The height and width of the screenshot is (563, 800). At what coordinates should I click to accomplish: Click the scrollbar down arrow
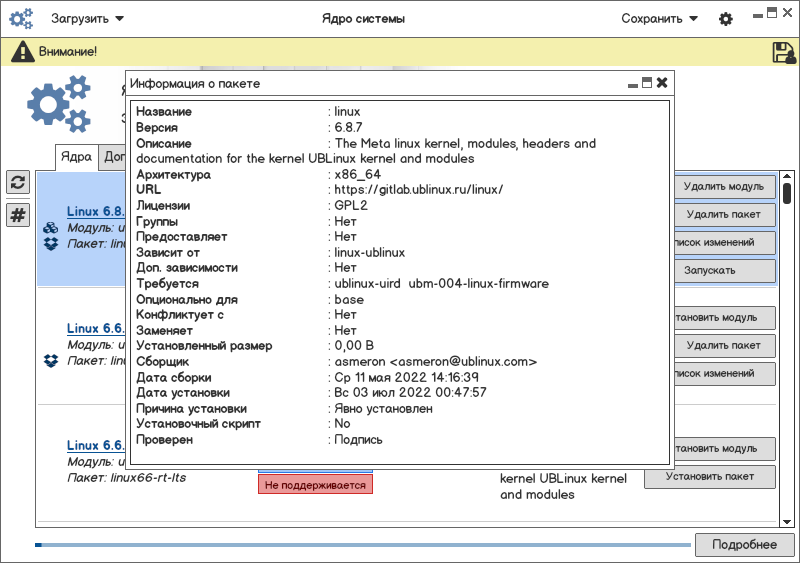pos(787,522)
